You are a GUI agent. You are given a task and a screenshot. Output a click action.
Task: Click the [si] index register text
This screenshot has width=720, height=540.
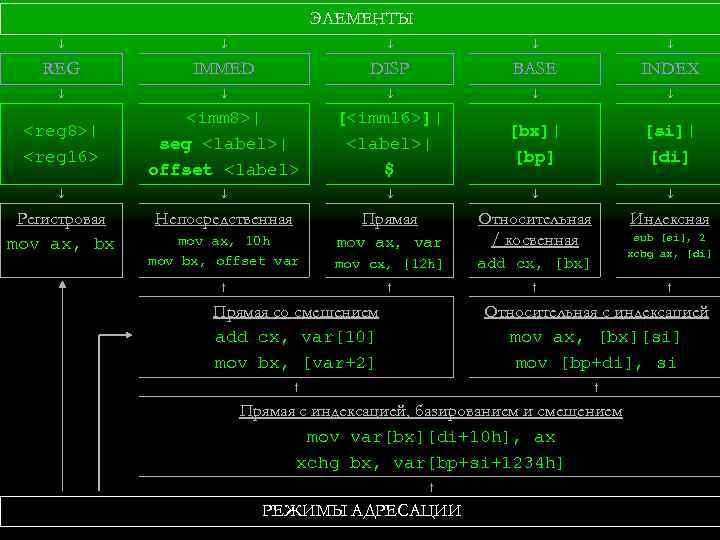coord(664,131)
